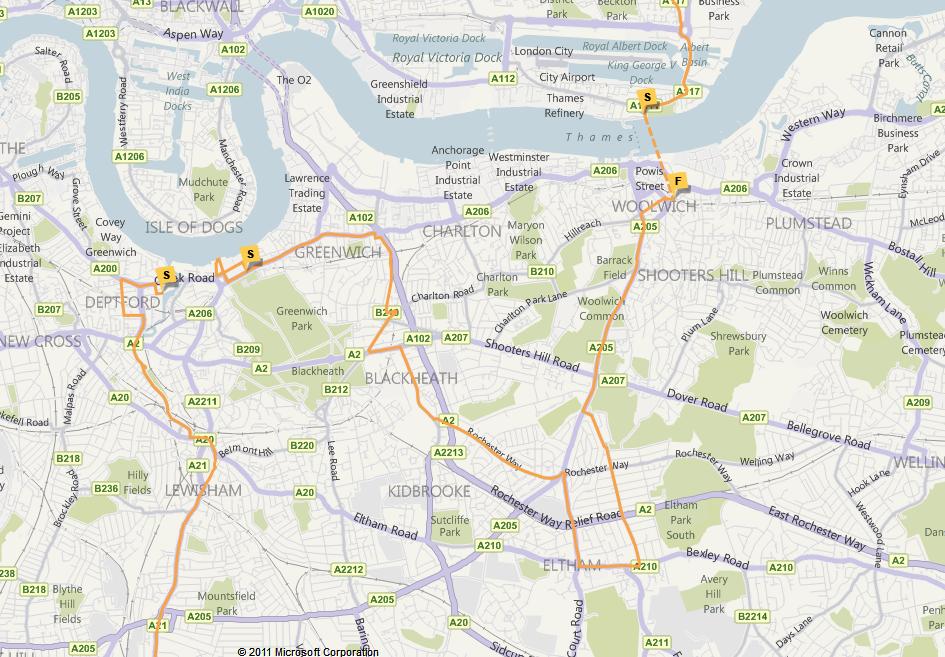Viewport: 945px width, 657px height.
Task: Click the B2214 road shield
Action: click(x=753, y=616)
